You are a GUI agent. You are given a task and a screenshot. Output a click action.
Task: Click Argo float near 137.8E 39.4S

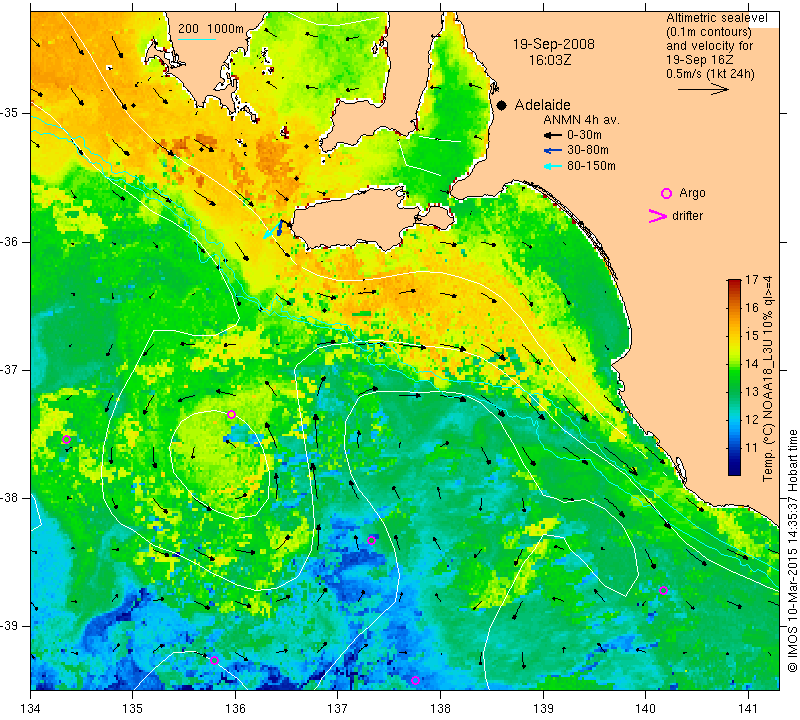415,680
